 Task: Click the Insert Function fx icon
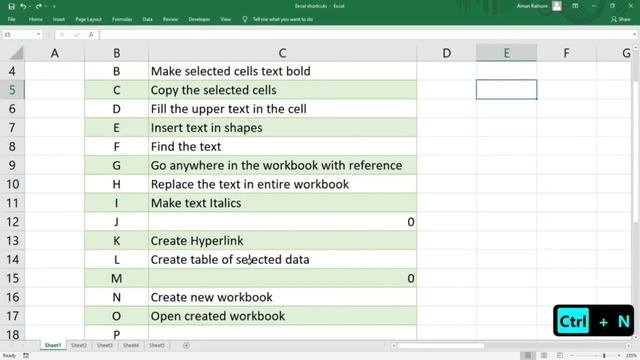pyautogui.click(x=91, y=35)
